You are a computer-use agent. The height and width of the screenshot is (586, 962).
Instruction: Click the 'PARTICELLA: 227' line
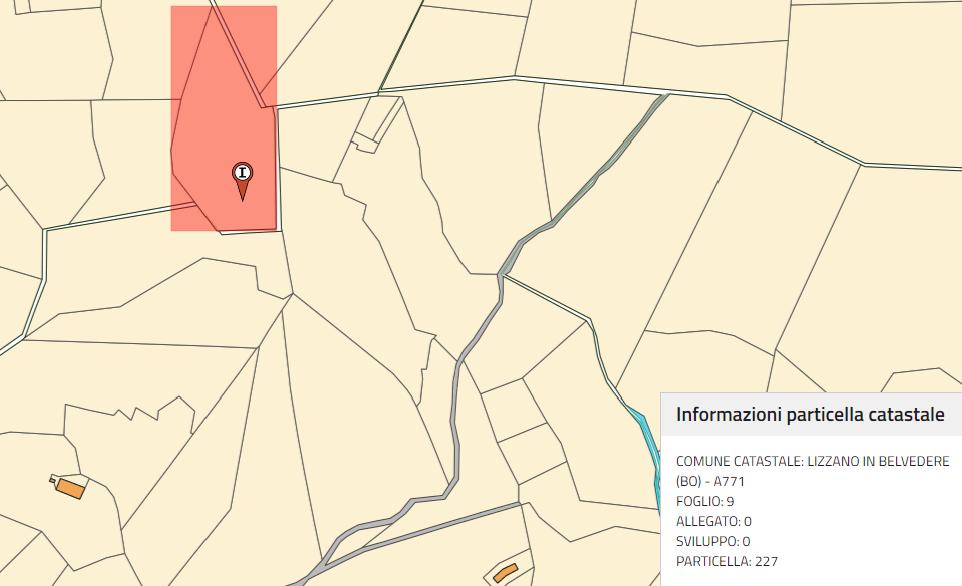pos(726,561)
